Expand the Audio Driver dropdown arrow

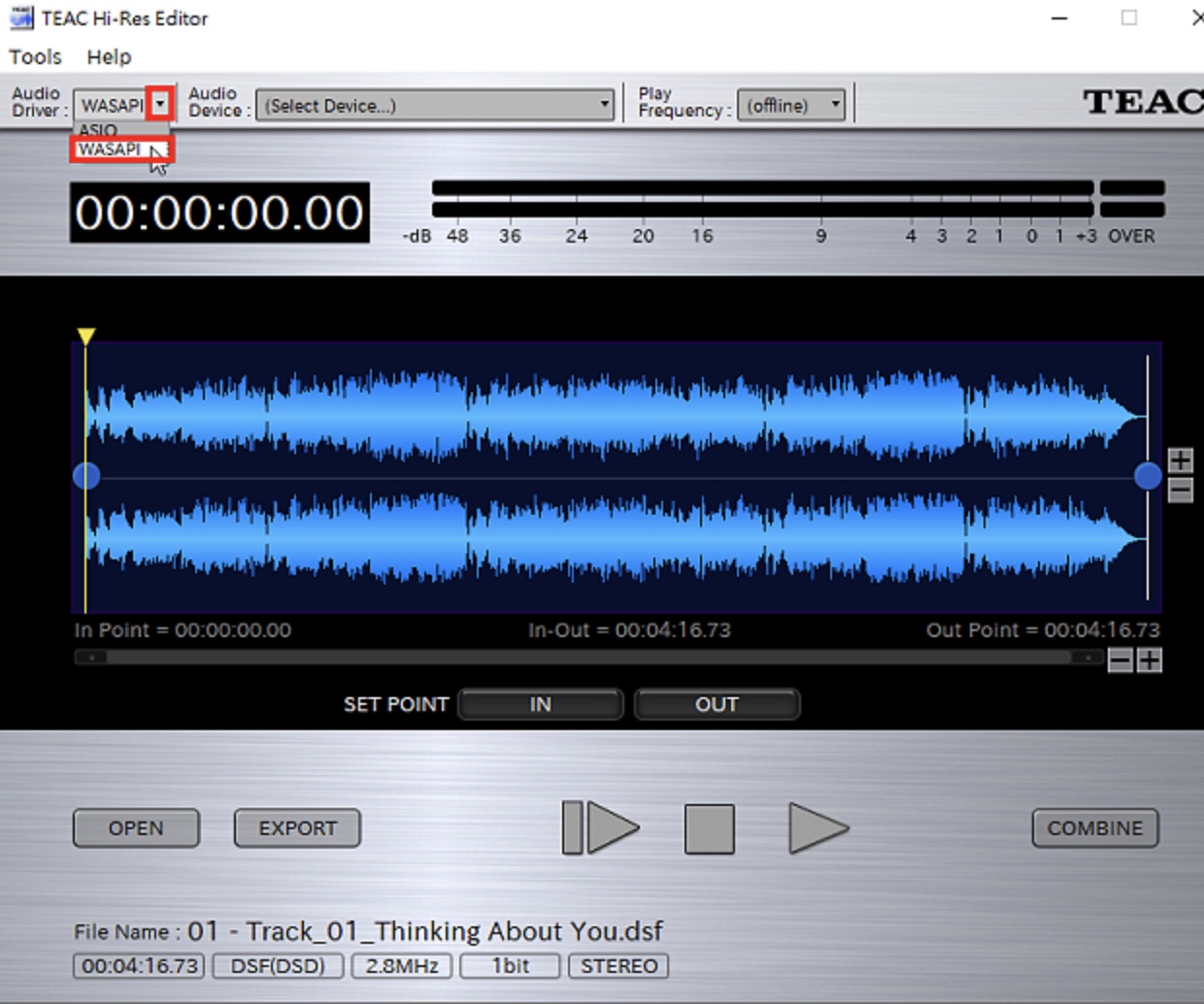[160, 104]
